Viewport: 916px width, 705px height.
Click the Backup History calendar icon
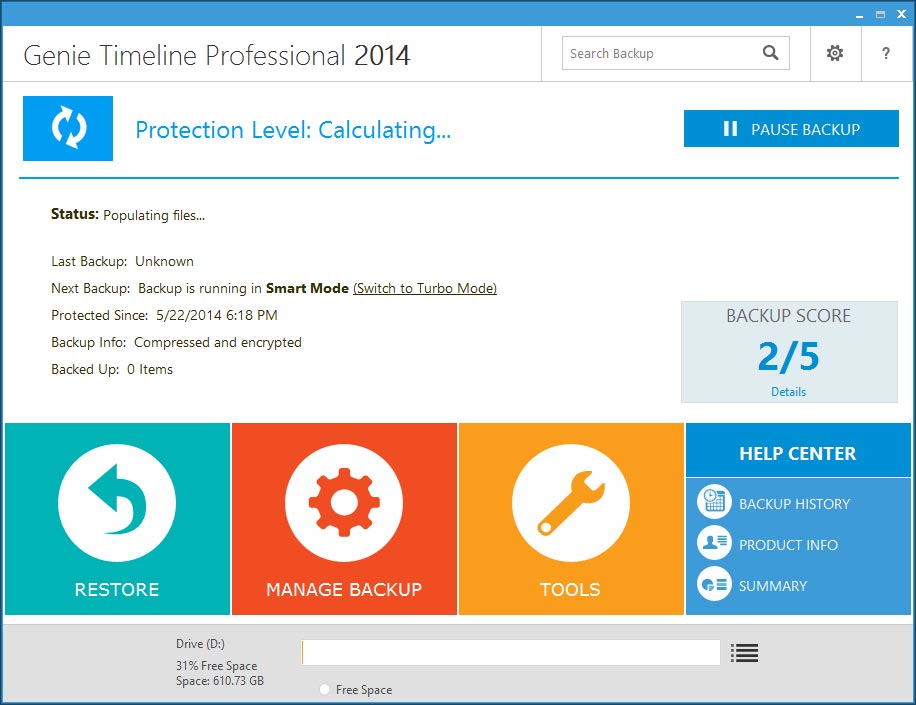[x=714, y=502]
